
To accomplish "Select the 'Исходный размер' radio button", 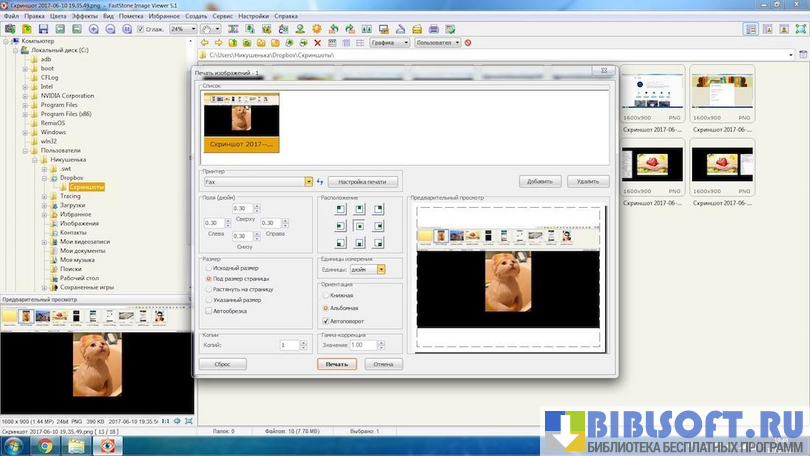I will 207,268.
